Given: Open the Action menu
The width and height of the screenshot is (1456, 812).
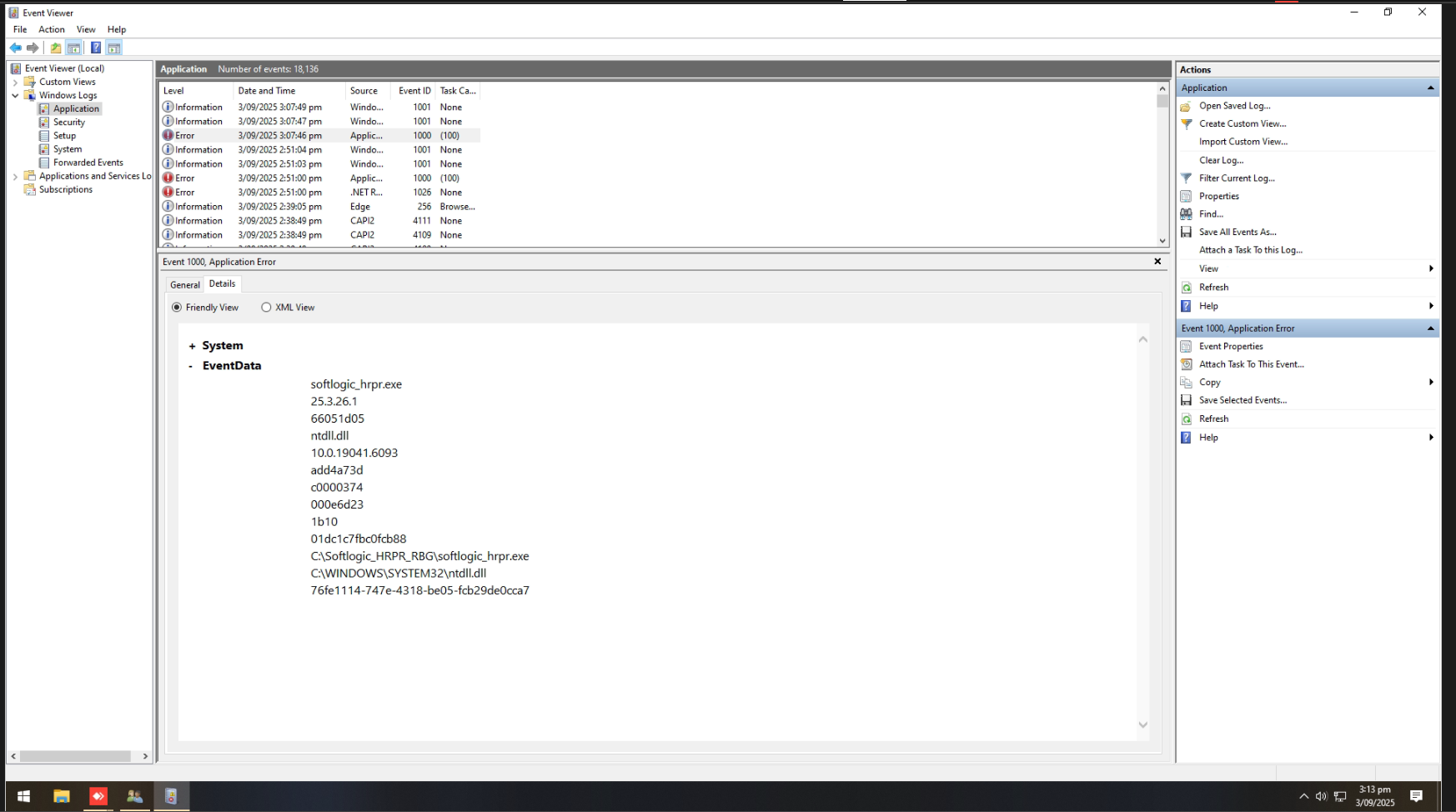Looking at the screenshot, I should click(x=51, y=29).
